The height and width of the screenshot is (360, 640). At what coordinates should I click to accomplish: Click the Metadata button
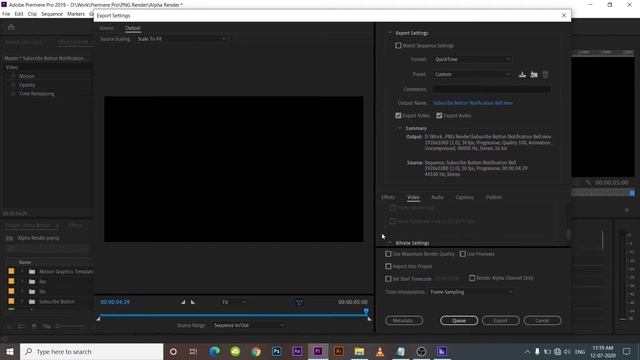tap(404, 320)
